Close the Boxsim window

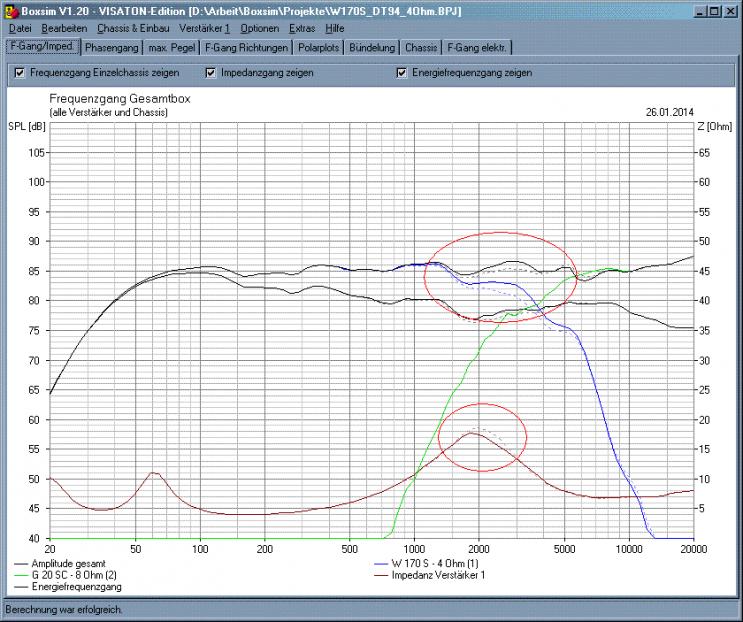tap(730, 11)
